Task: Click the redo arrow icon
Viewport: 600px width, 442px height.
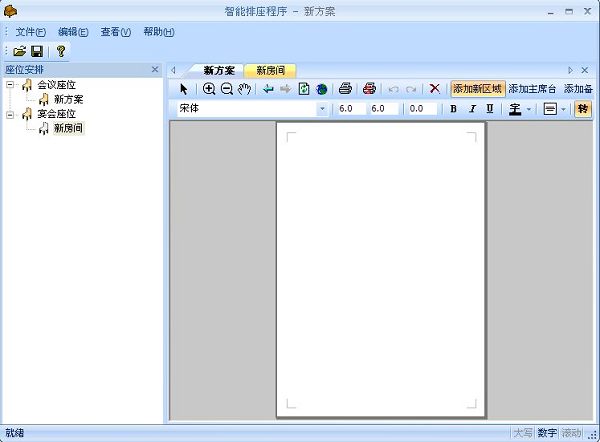Action: coord(411,90)
